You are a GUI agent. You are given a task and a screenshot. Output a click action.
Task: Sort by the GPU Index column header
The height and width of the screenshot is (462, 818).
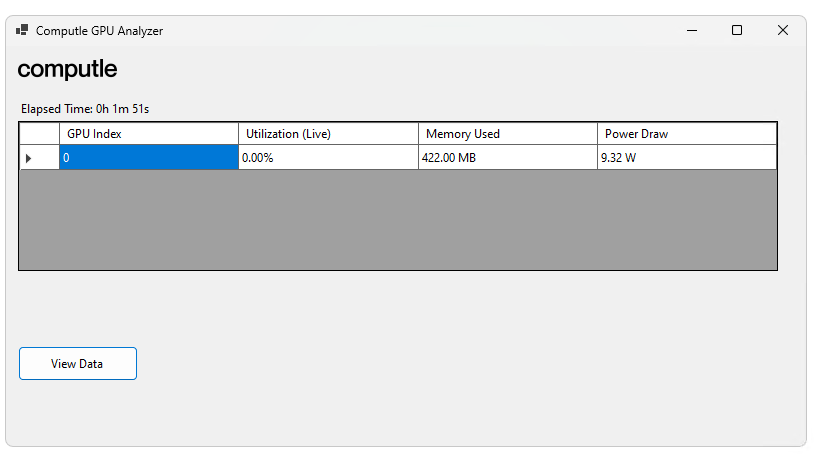click(x=148, y=134)
